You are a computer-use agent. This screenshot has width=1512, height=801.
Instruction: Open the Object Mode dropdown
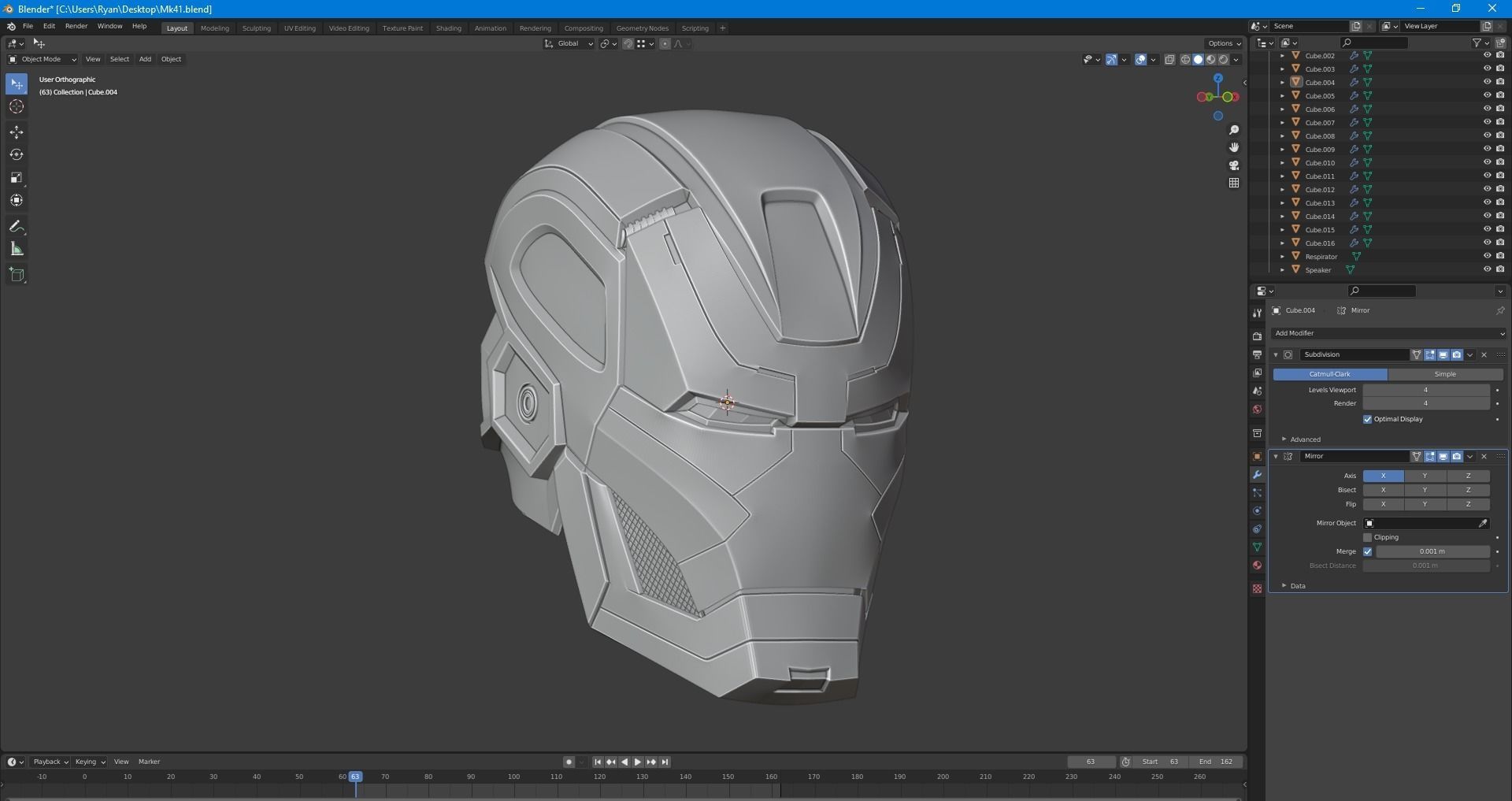pyautogui.click(x=43, y=59)
